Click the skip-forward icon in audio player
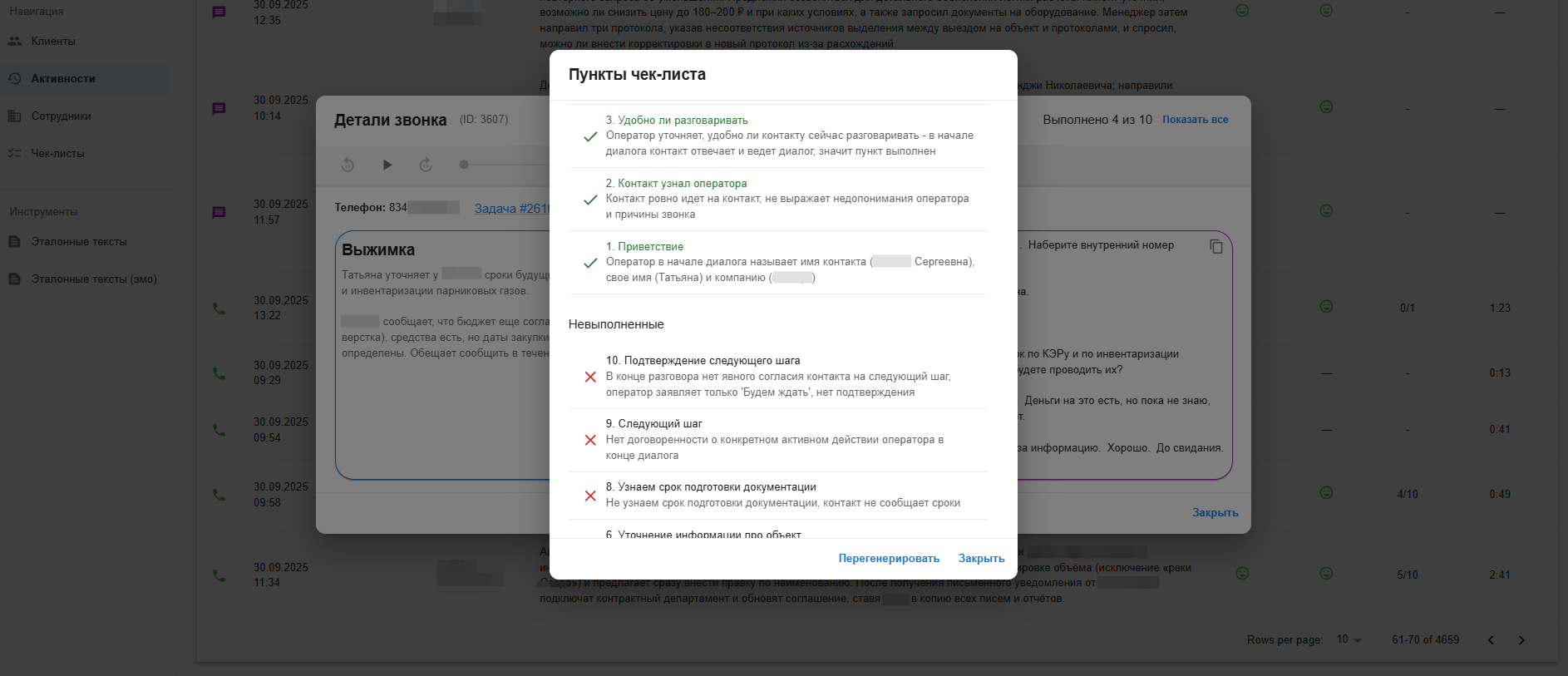The height and width of the screenshot is (676, 1568). coord(426,165)
